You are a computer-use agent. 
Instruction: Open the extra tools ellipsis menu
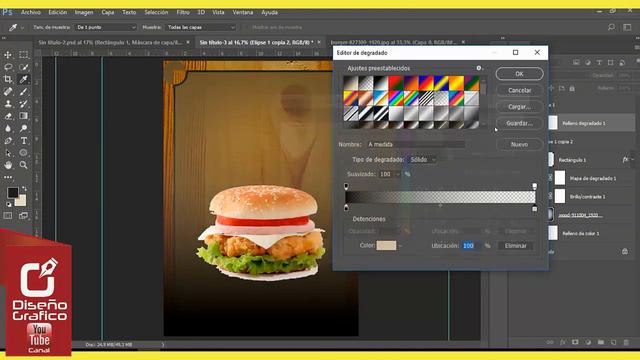pos(8,178)
